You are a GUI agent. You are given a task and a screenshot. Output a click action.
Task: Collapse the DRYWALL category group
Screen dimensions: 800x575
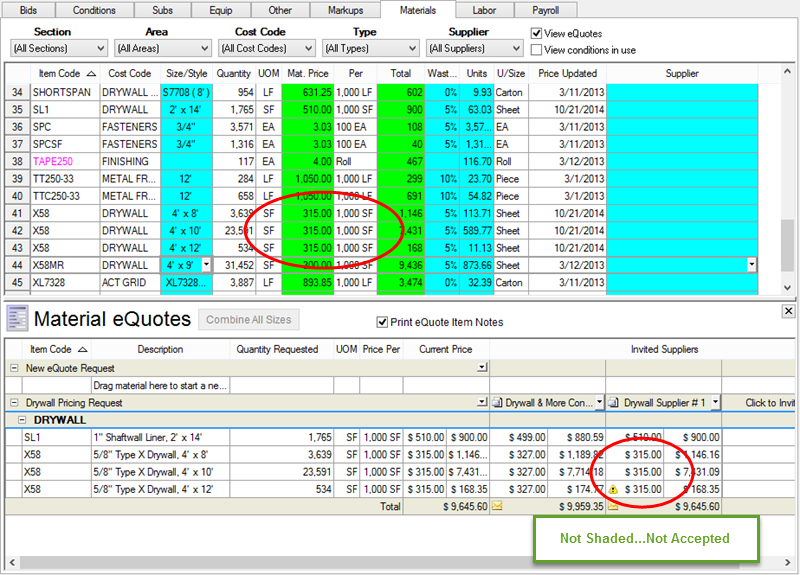(x=22, y=420)
